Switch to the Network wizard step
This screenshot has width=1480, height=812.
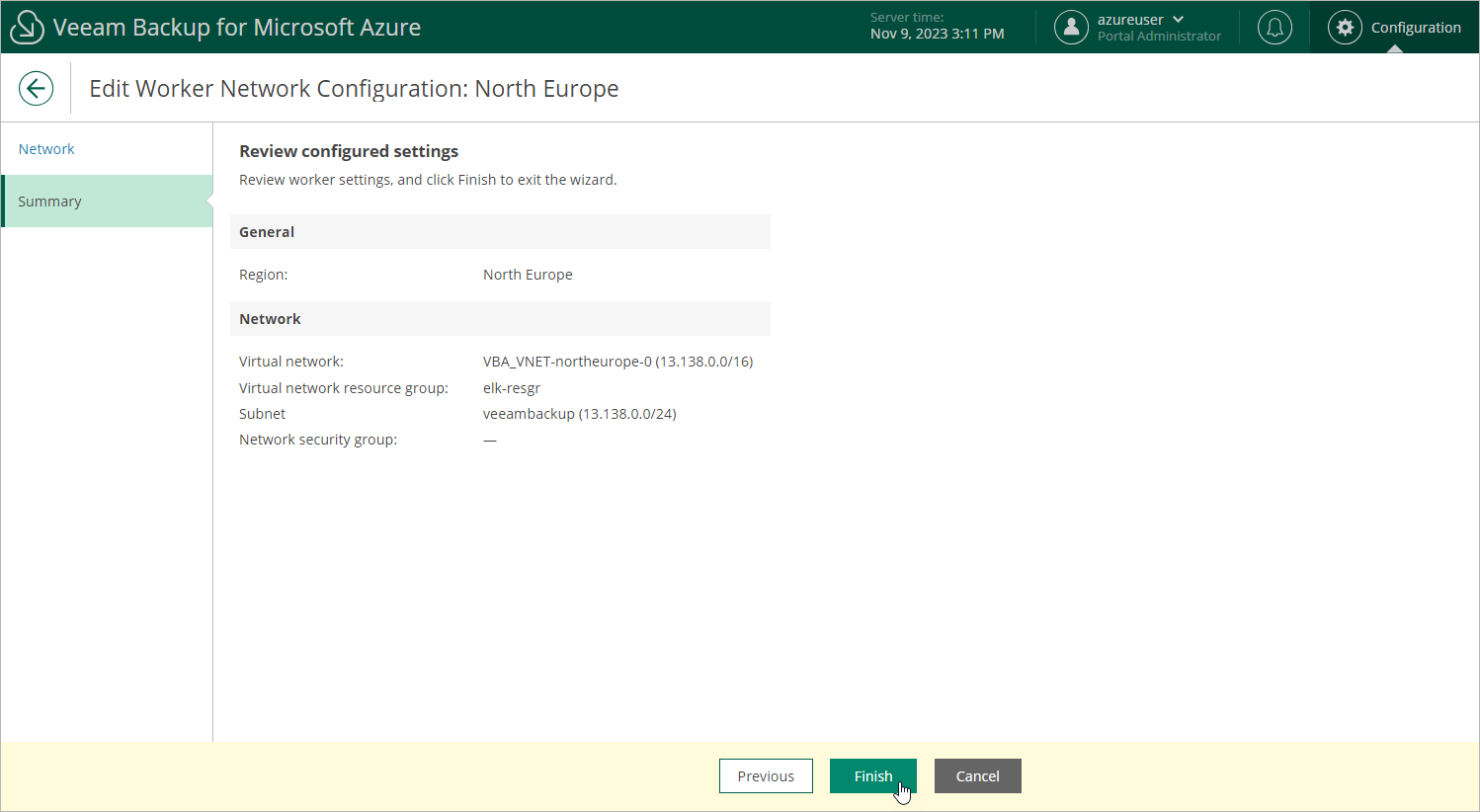point(46,149)
